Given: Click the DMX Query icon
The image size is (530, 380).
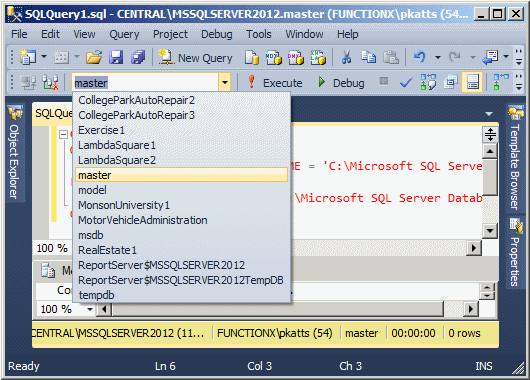Looking at the screenshot, I should (x=296, y=57).
